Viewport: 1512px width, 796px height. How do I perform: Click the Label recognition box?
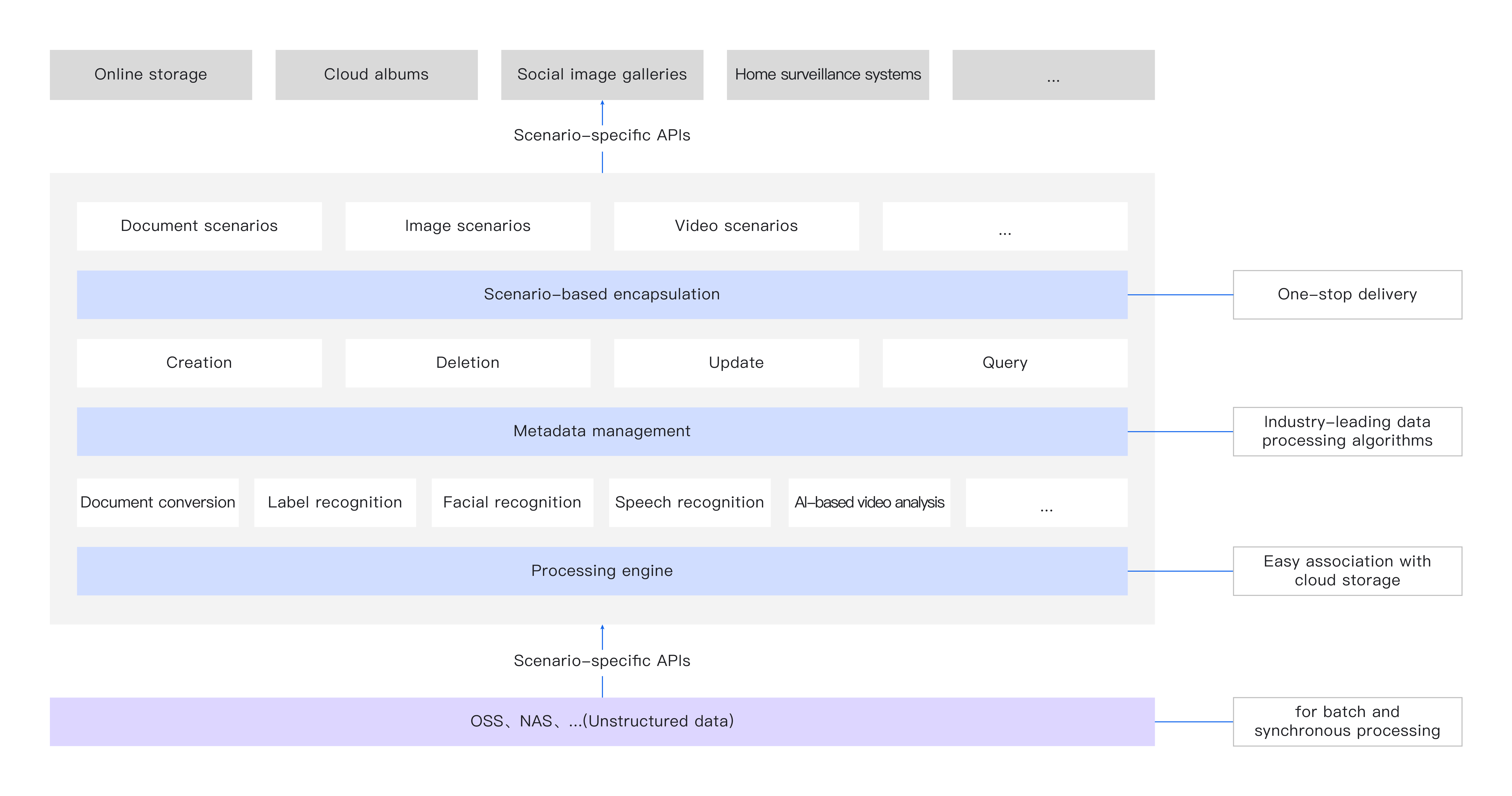pyautogui.click(x=334, y=503)
